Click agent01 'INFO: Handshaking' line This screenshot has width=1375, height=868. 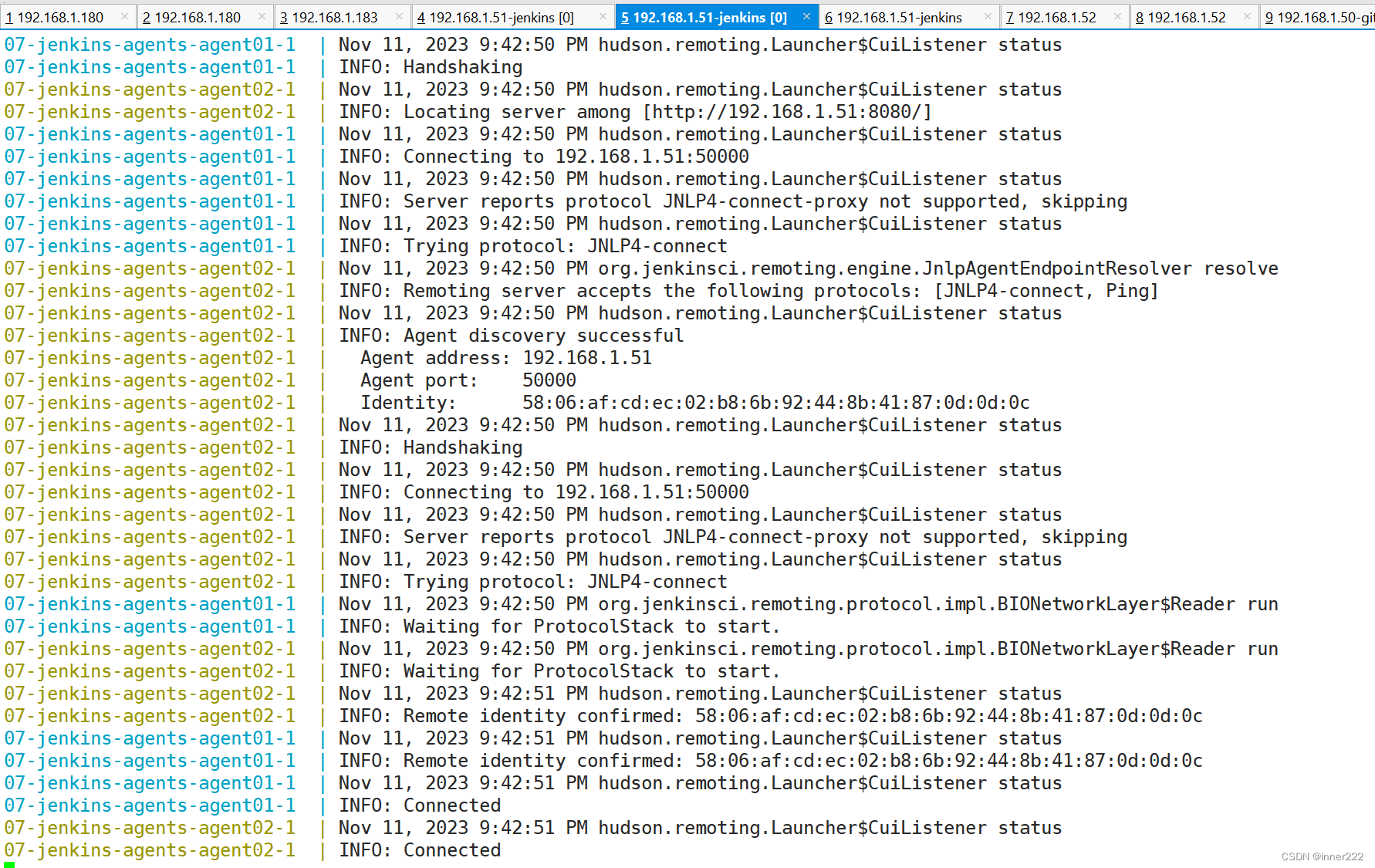[263, 67]
